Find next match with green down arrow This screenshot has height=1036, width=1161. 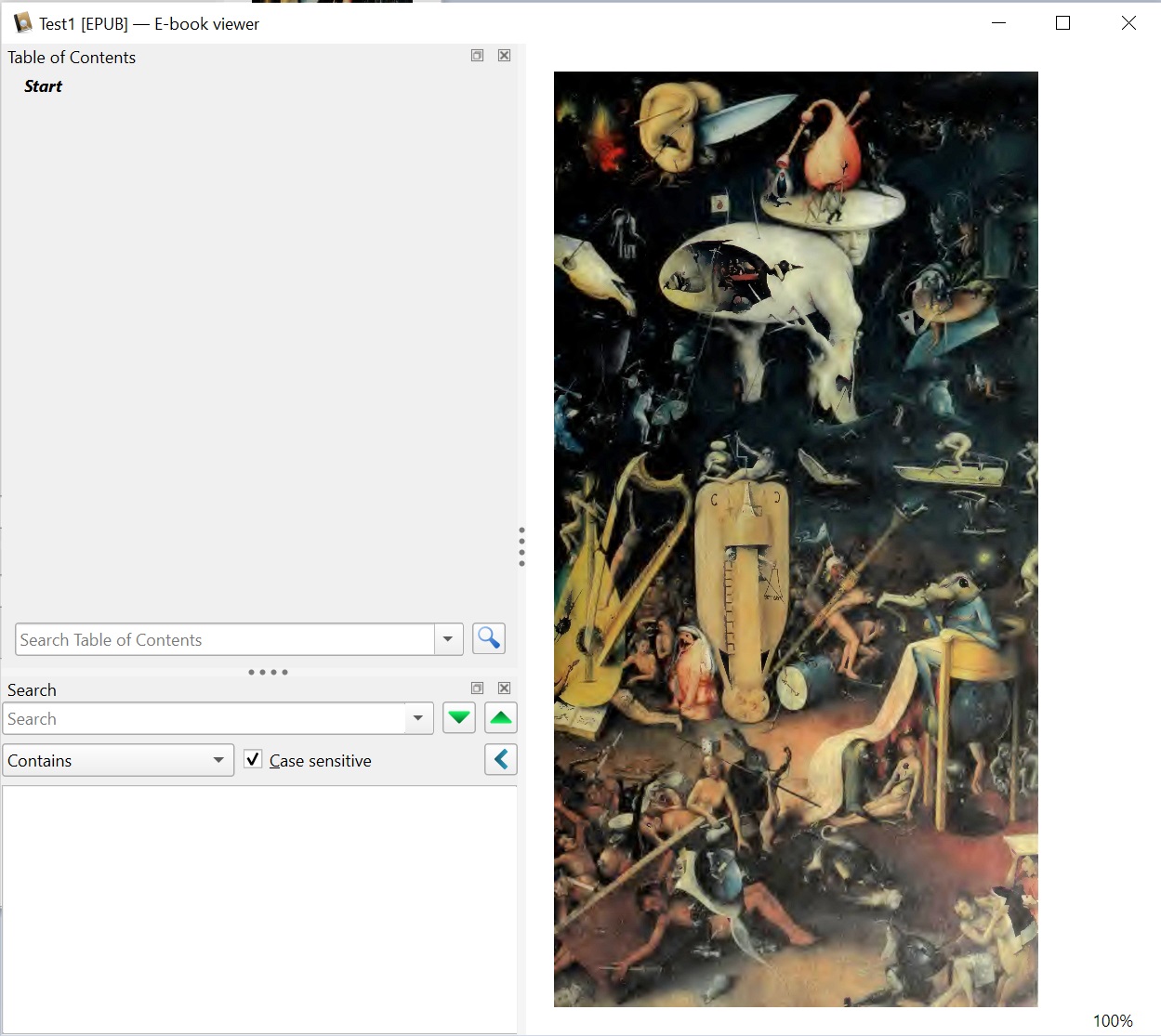[459, 717]
